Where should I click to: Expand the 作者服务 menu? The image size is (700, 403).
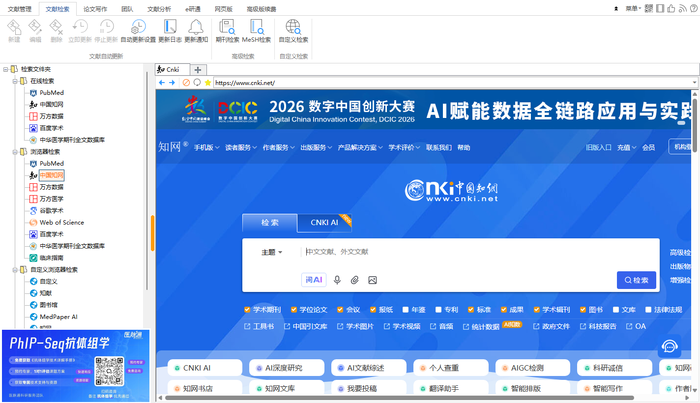(x=278, y=147)
